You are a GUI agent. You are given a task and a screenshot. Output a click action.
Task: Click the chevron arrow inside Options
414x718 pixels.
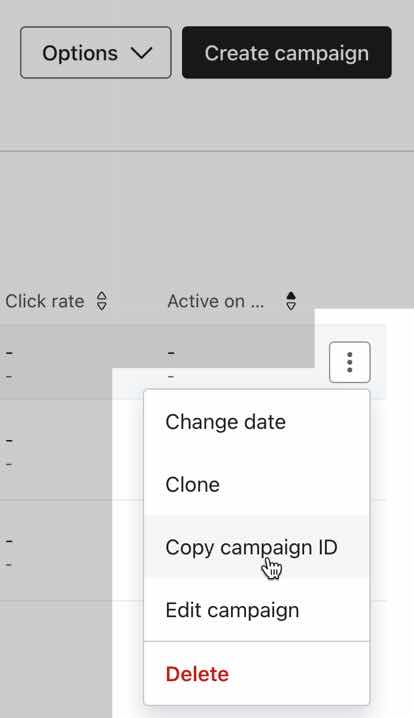pyautogui.click(x=141, y=53)
